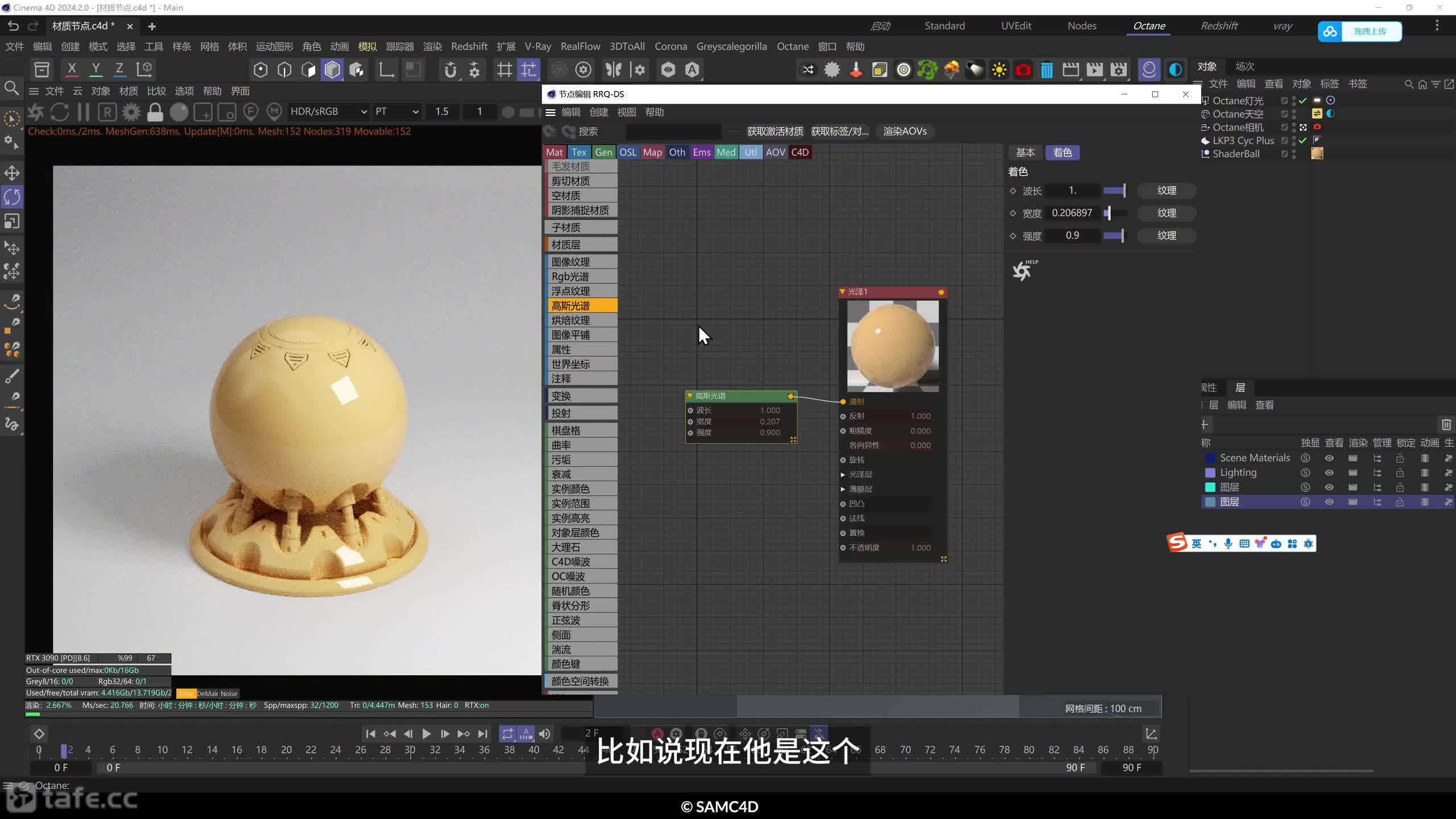Open Octane render settings gear
Screen dimensions: 1456x819
pyautogui.click(x=131, y=112)
